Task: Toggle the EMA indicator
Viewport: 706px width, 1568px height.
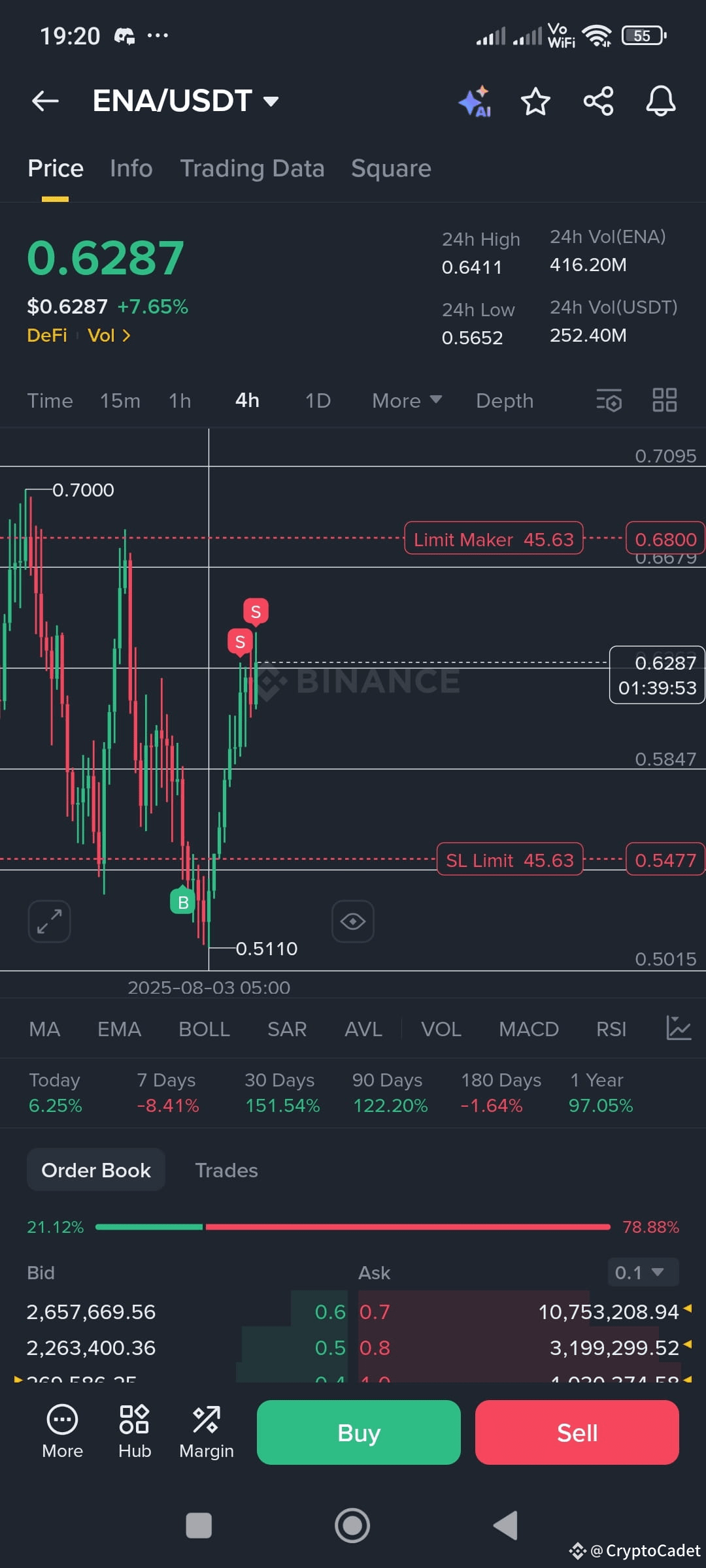Action: (119, 1029)
